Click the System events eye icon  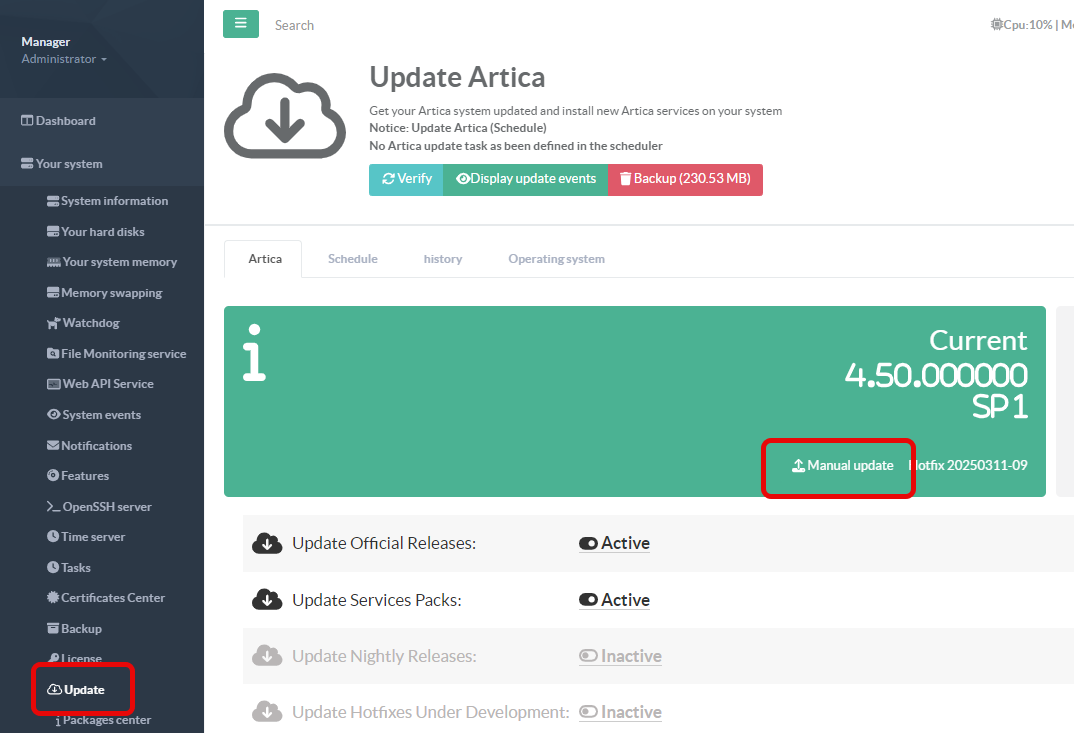(54, 415)
